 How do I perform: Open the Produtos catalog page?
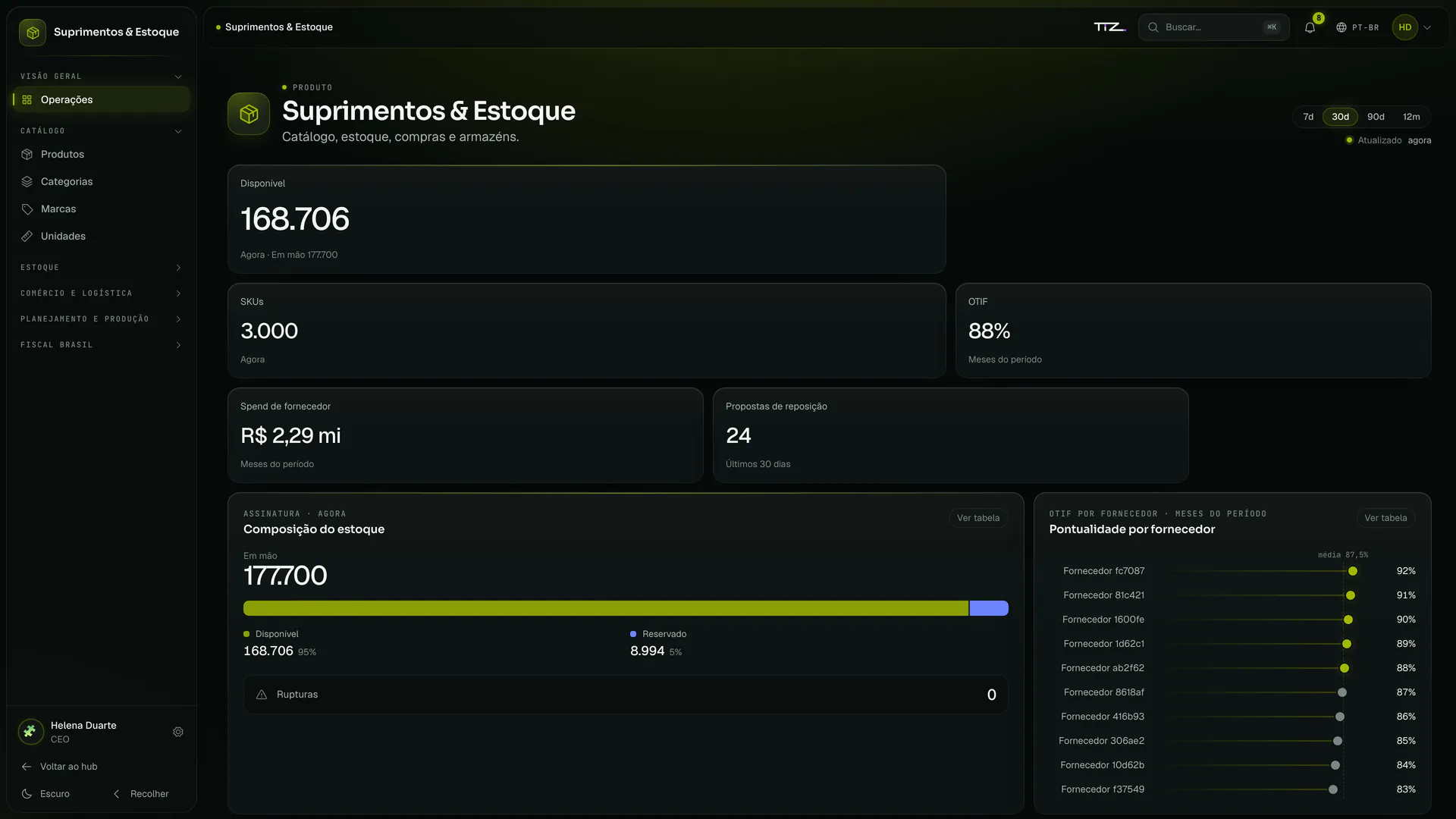coord(62,154)
